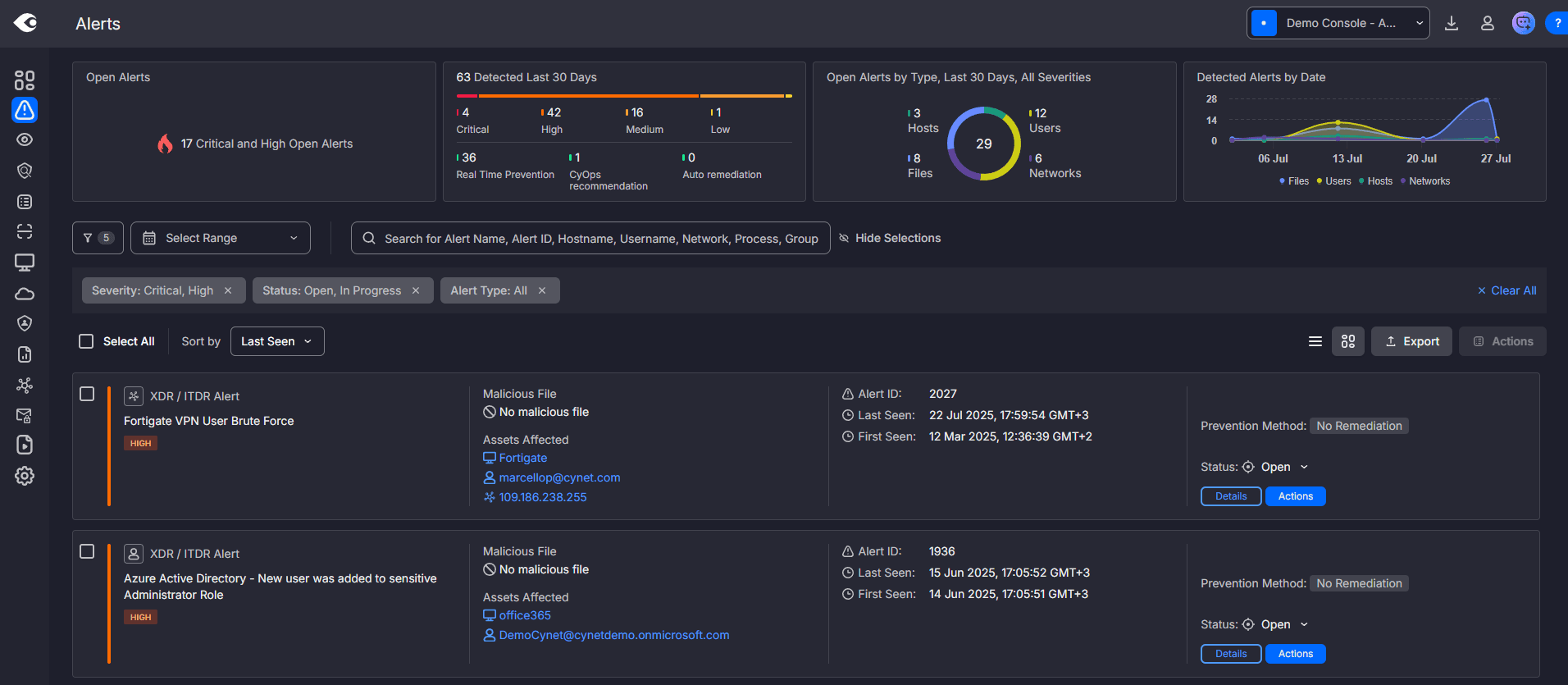Open Details for Fortigate VPN alert
Image resolution: width=1568 pixels, height=685 pixels.
pyautogui.click(x=1231, y=496)
